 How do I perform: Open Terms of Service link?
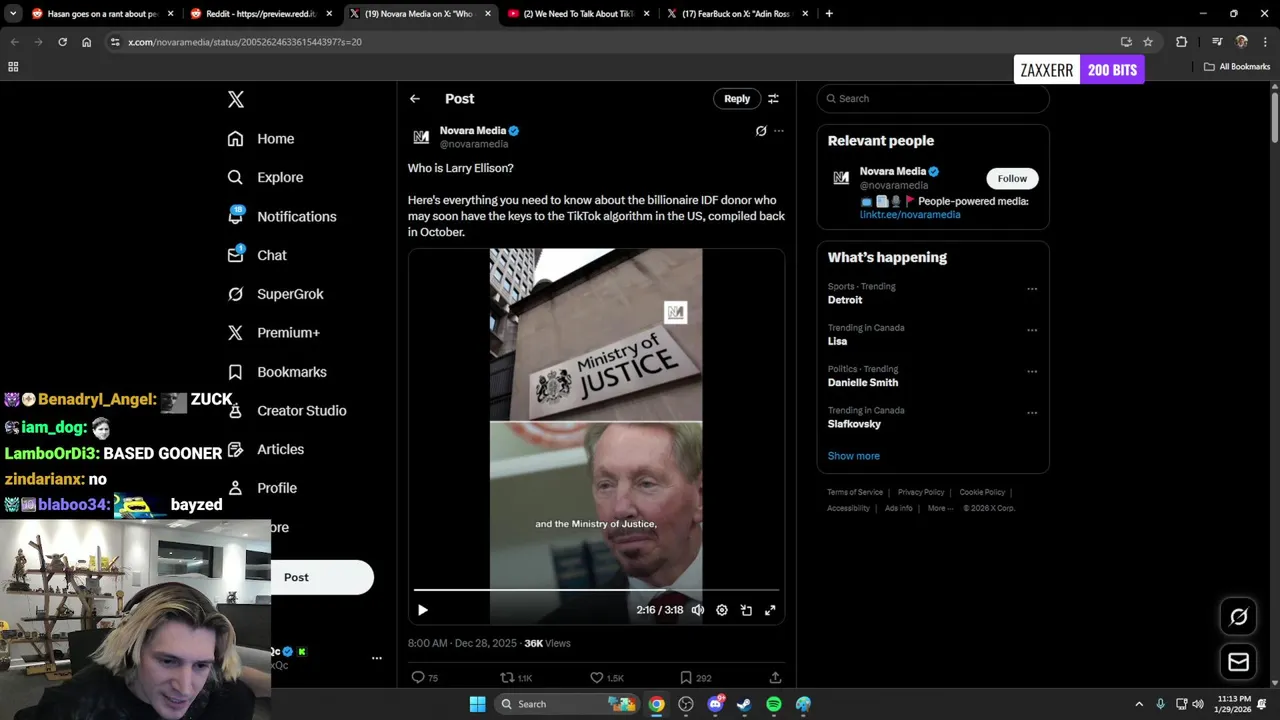855,492
